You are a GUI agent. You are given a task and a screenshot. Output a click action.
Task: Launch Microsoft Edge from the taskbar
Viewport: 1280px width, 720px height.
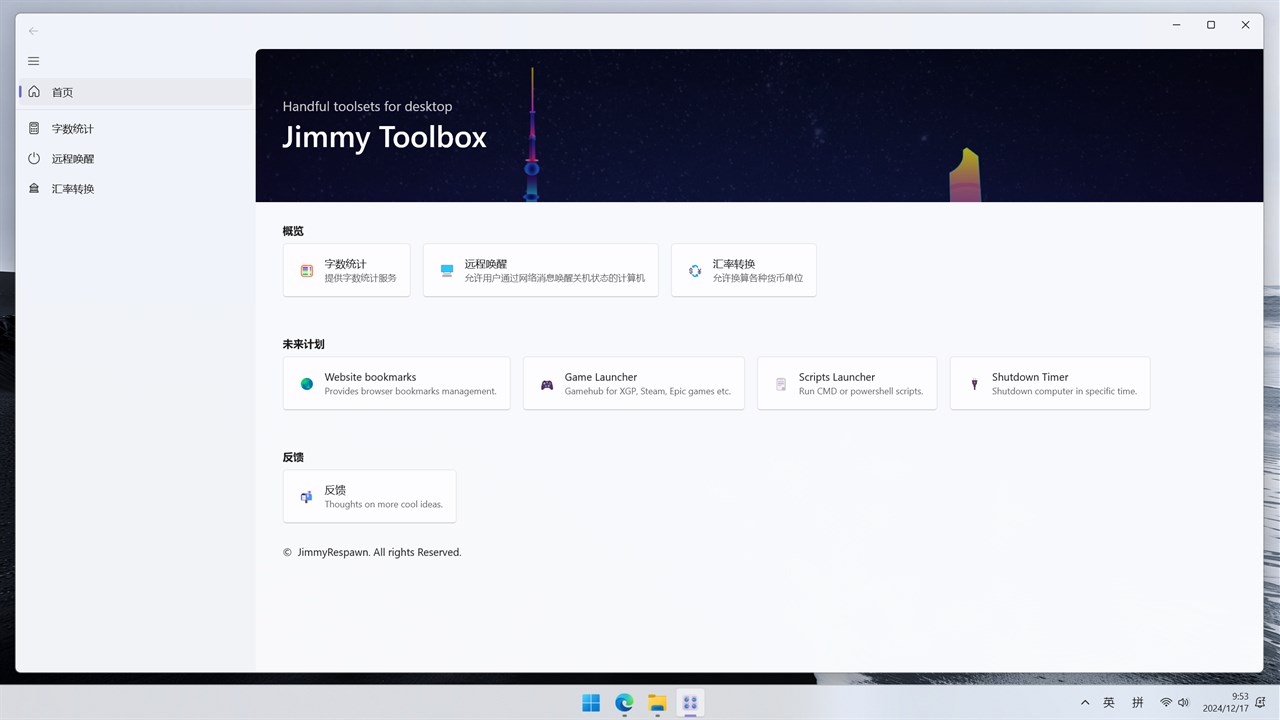(x=624, y=703)
